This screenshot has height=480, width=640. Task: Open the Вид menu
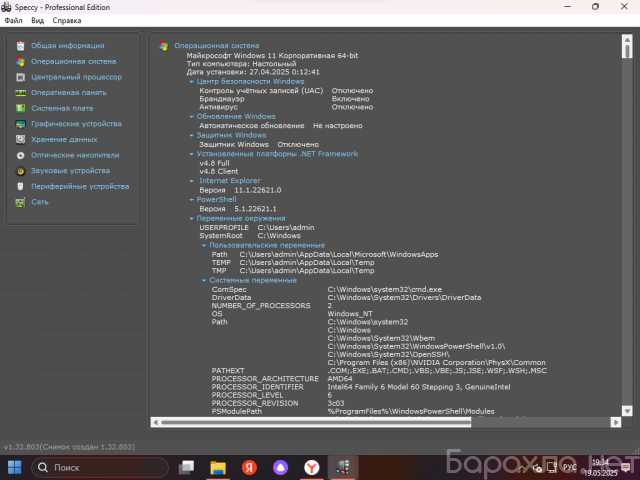(38, 20)
